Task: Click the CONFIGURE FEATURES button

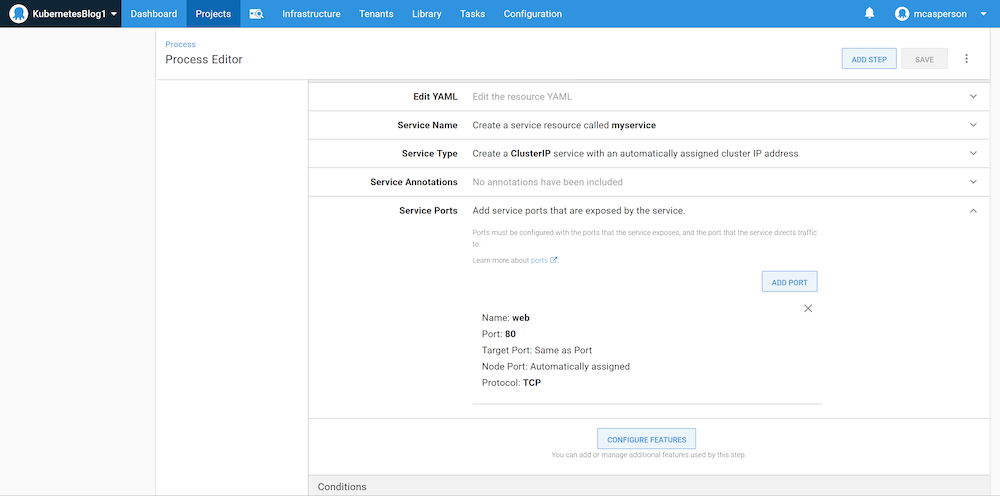Action: pos(646,439)
